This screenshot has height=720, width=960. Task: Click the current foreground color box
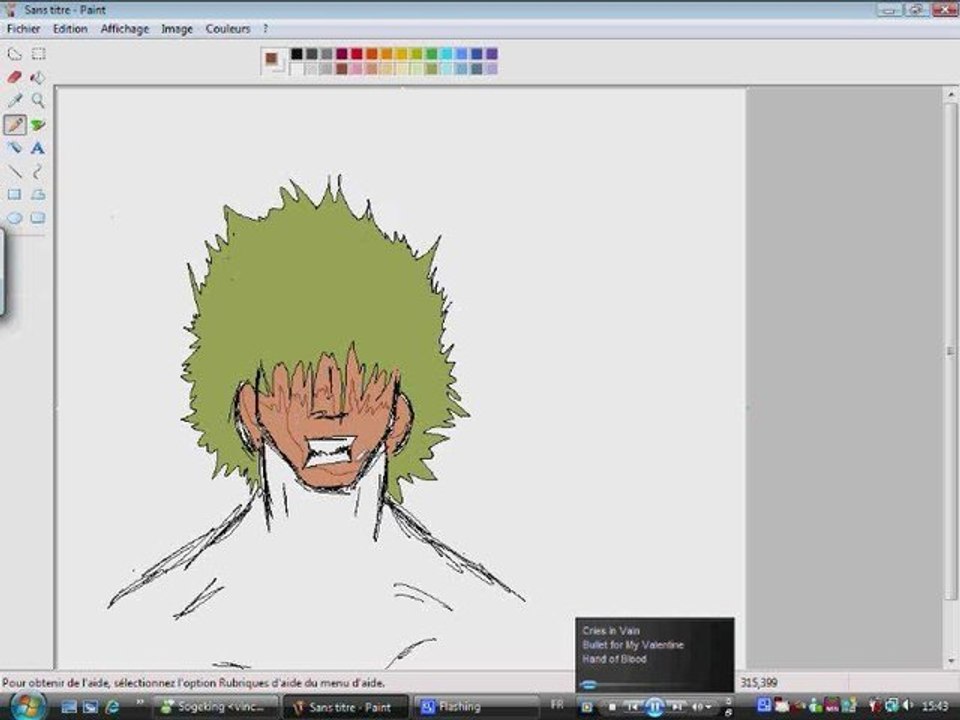click(x=271, y=59)
